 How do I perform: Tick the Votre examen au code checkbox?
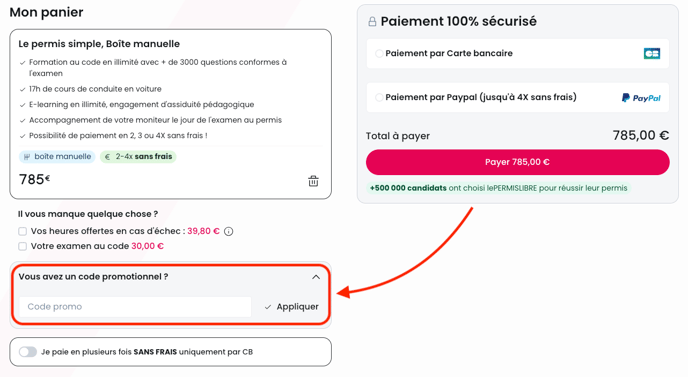22,246
